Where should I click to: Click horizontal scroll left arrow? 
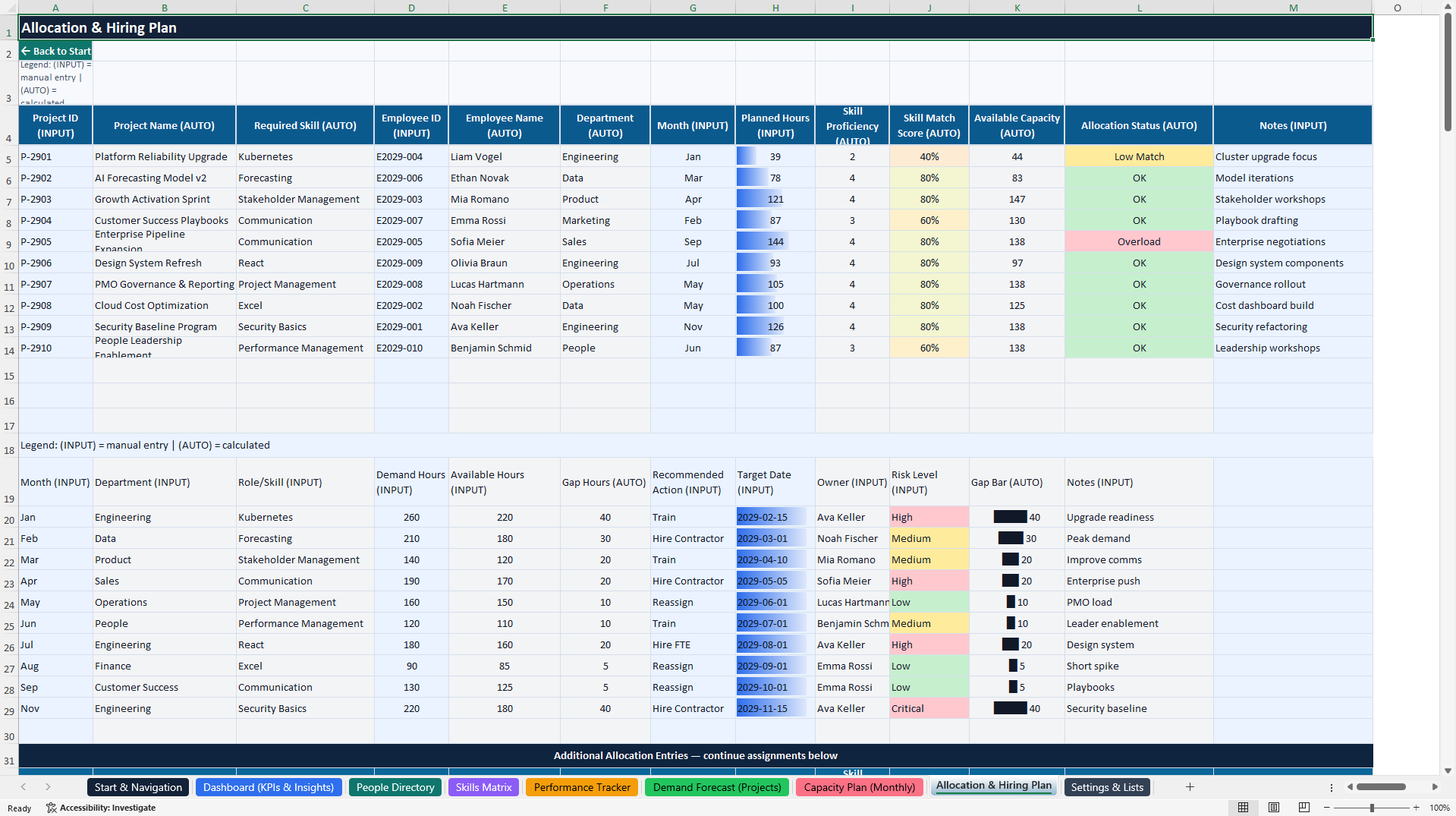pyautogui.click(x=1350, y=787)
